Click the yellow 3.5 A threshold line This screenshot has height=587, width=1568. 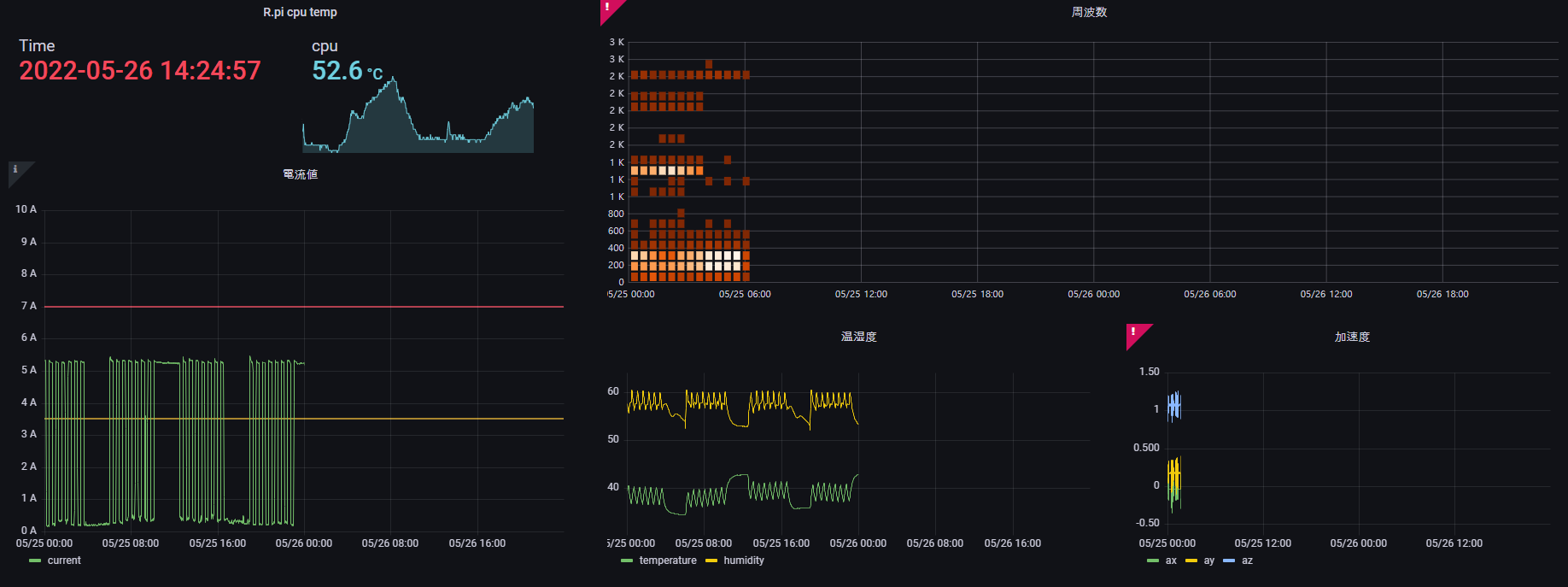point(304,419)
